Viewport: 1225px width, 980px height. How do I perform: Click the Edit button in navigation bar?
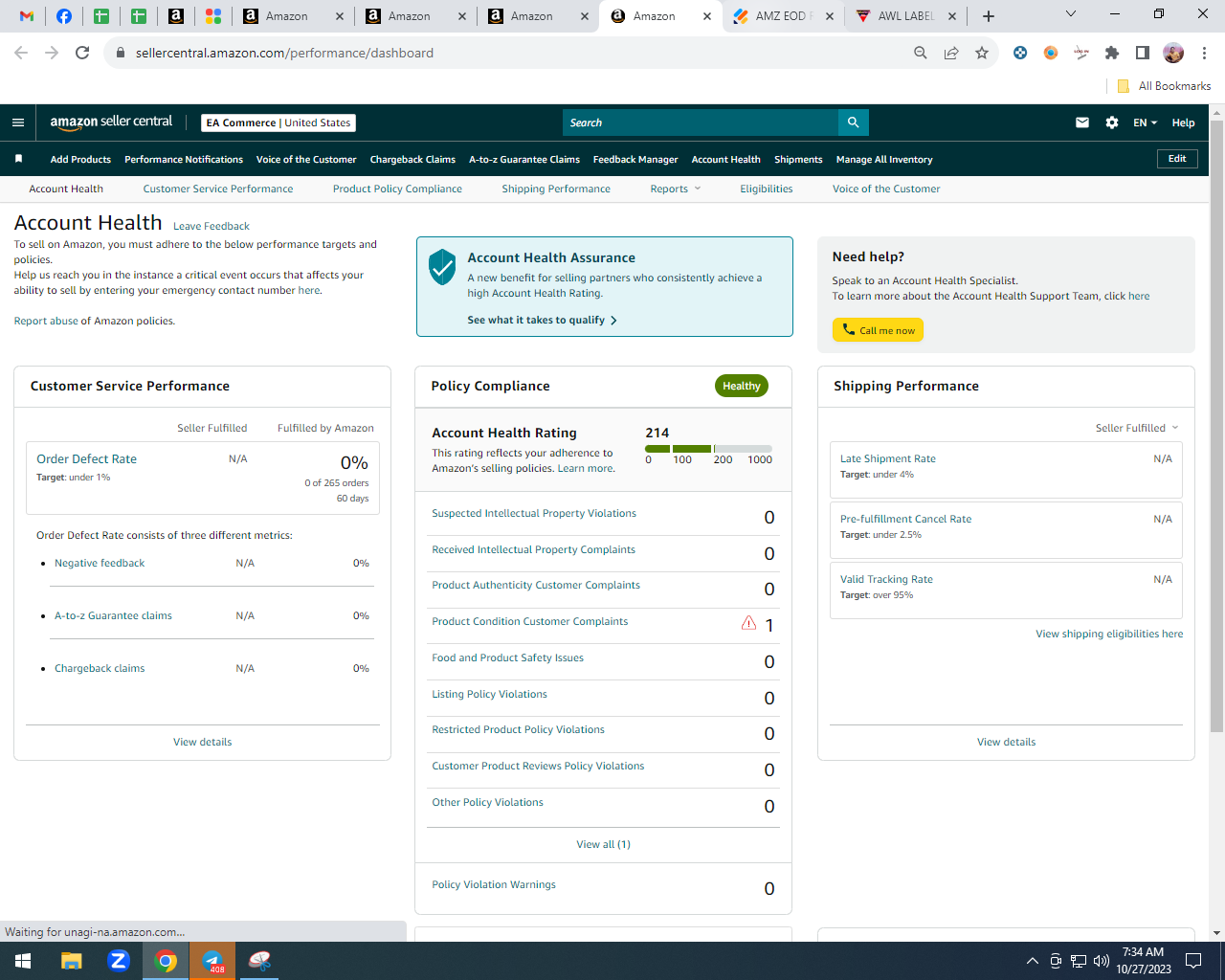[1177, 159]
